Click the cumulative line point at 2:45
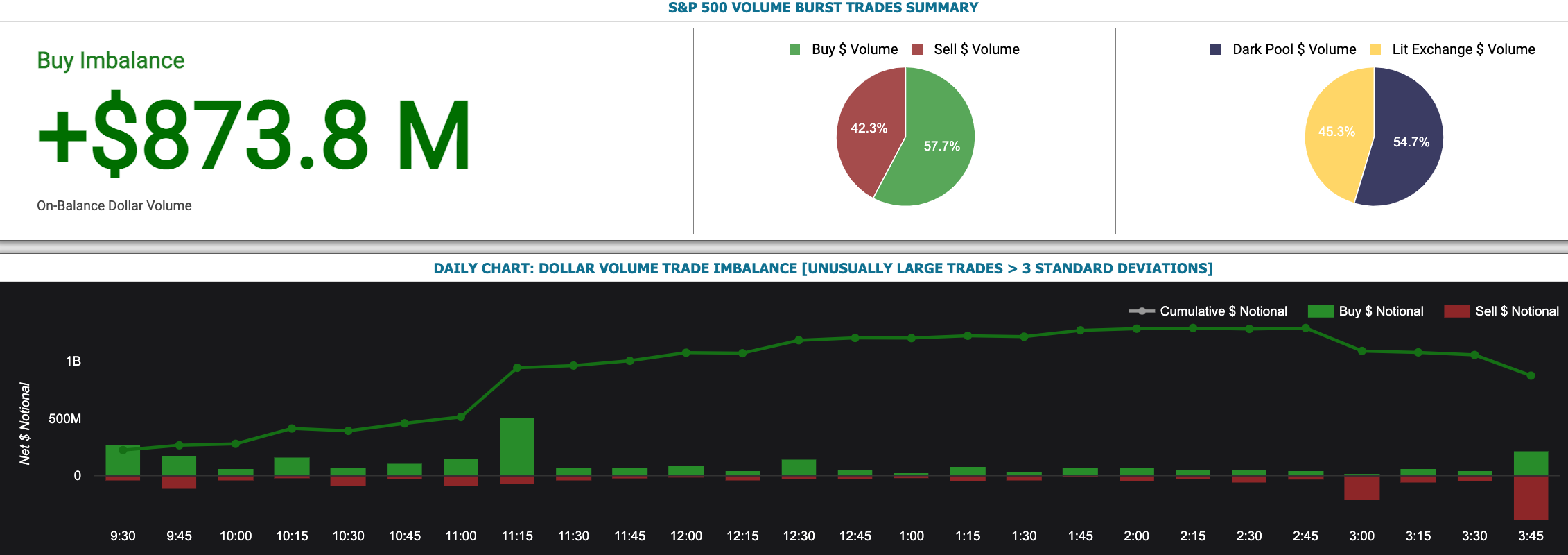 click(x=1305, y=328)
